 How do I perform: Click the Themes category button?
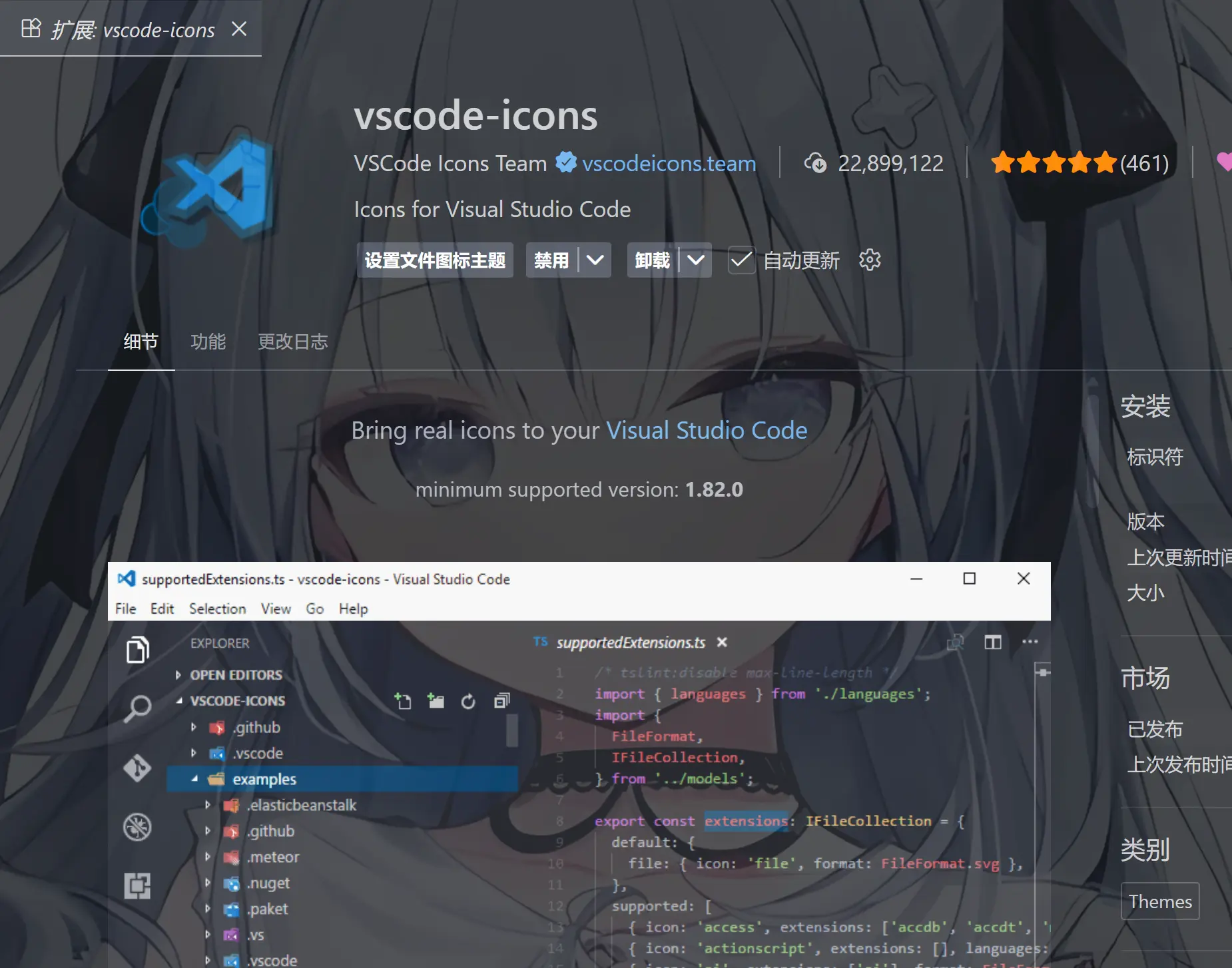point(1160,901)
